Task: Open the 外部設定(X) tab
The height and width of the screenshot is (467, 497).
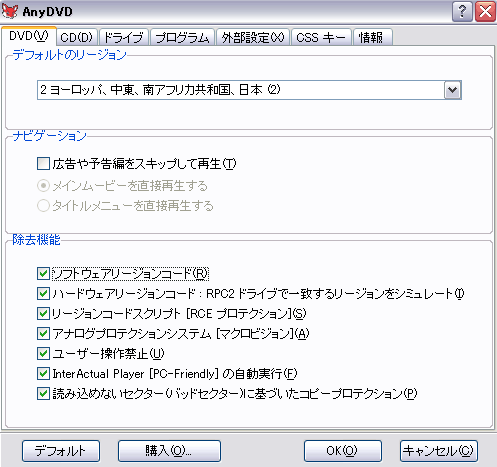Action: pyautogui.click(x=253, y=37)
